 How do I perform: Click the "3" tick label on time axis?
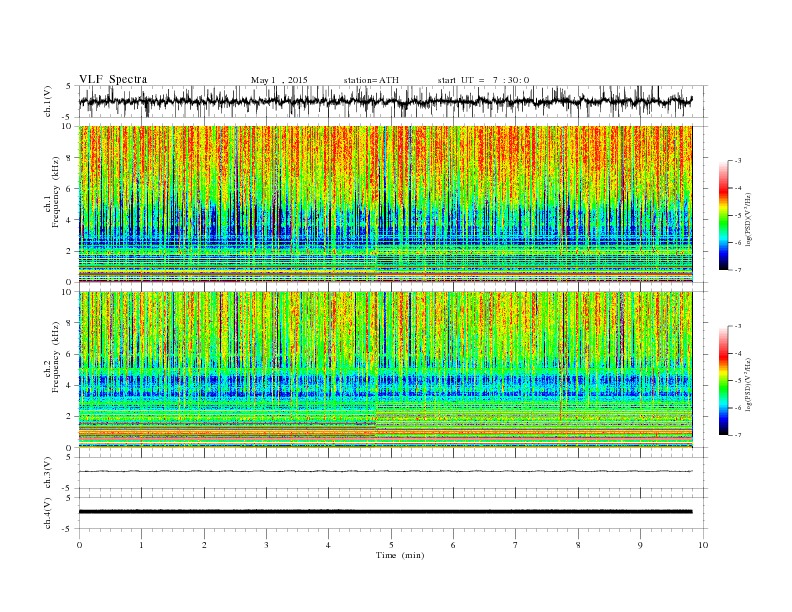point(266,545)
